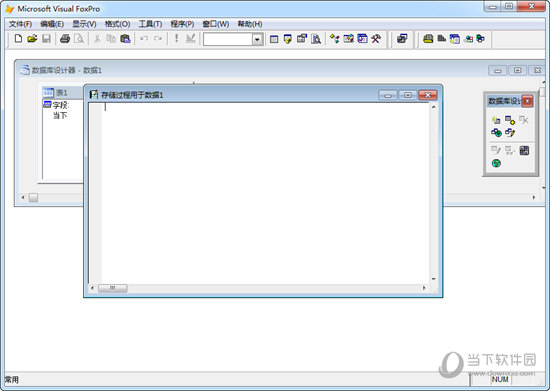Click Database Designer horizontal scroll left arrow
550x391 pixels.
[23, 197]
